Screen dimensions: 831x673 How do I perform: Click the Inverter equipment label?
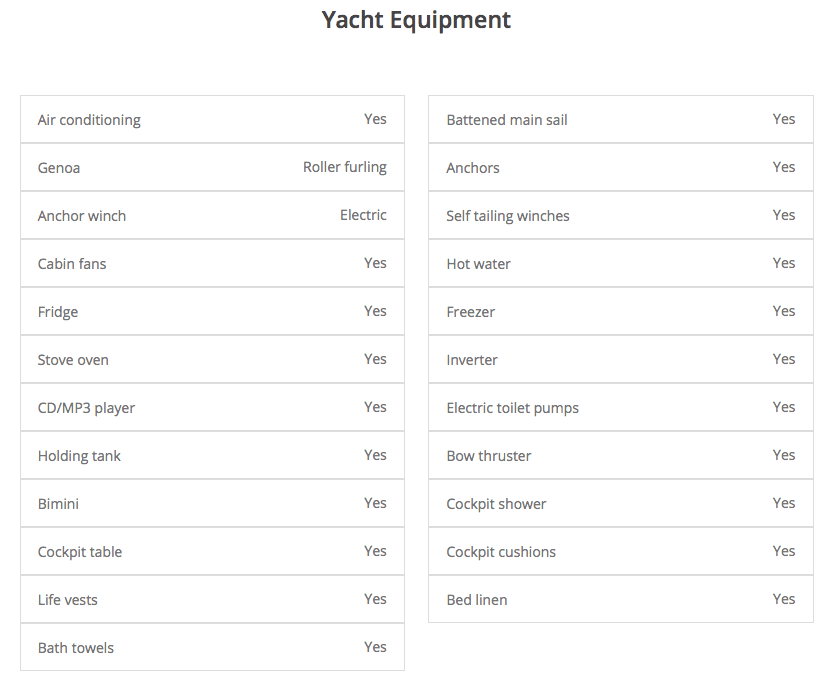point(472,360)
